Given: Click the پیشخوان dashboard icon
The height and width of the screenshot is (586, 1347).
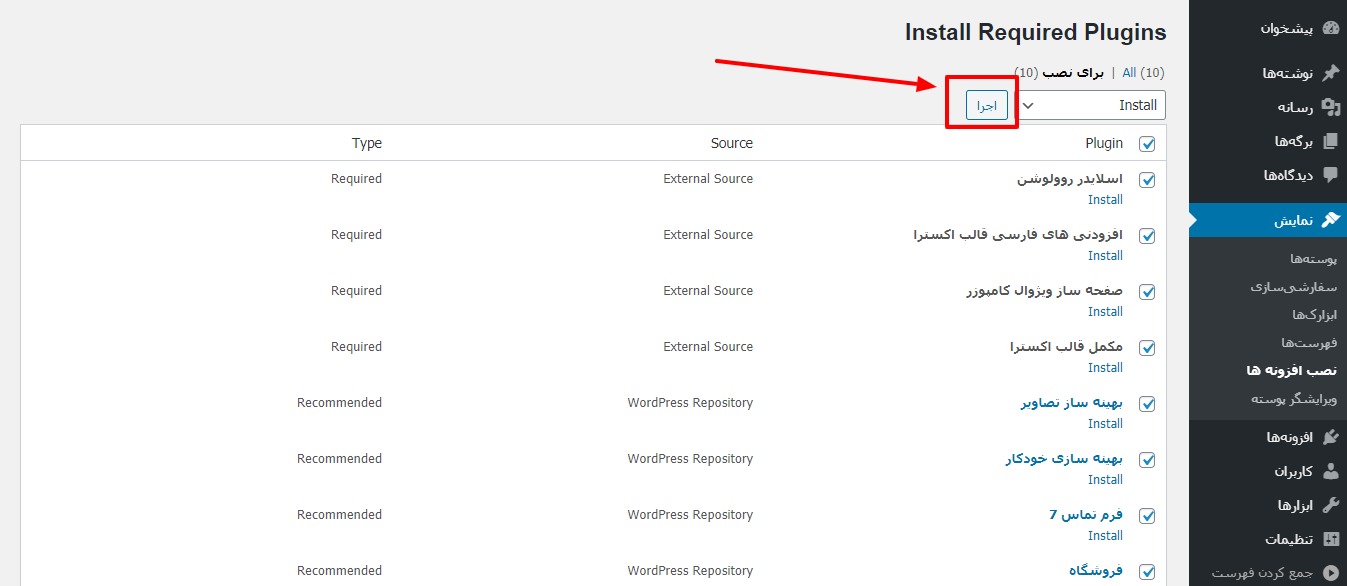Looking at the screenshot, I should pyautogui.click(x=1330, y=29).
